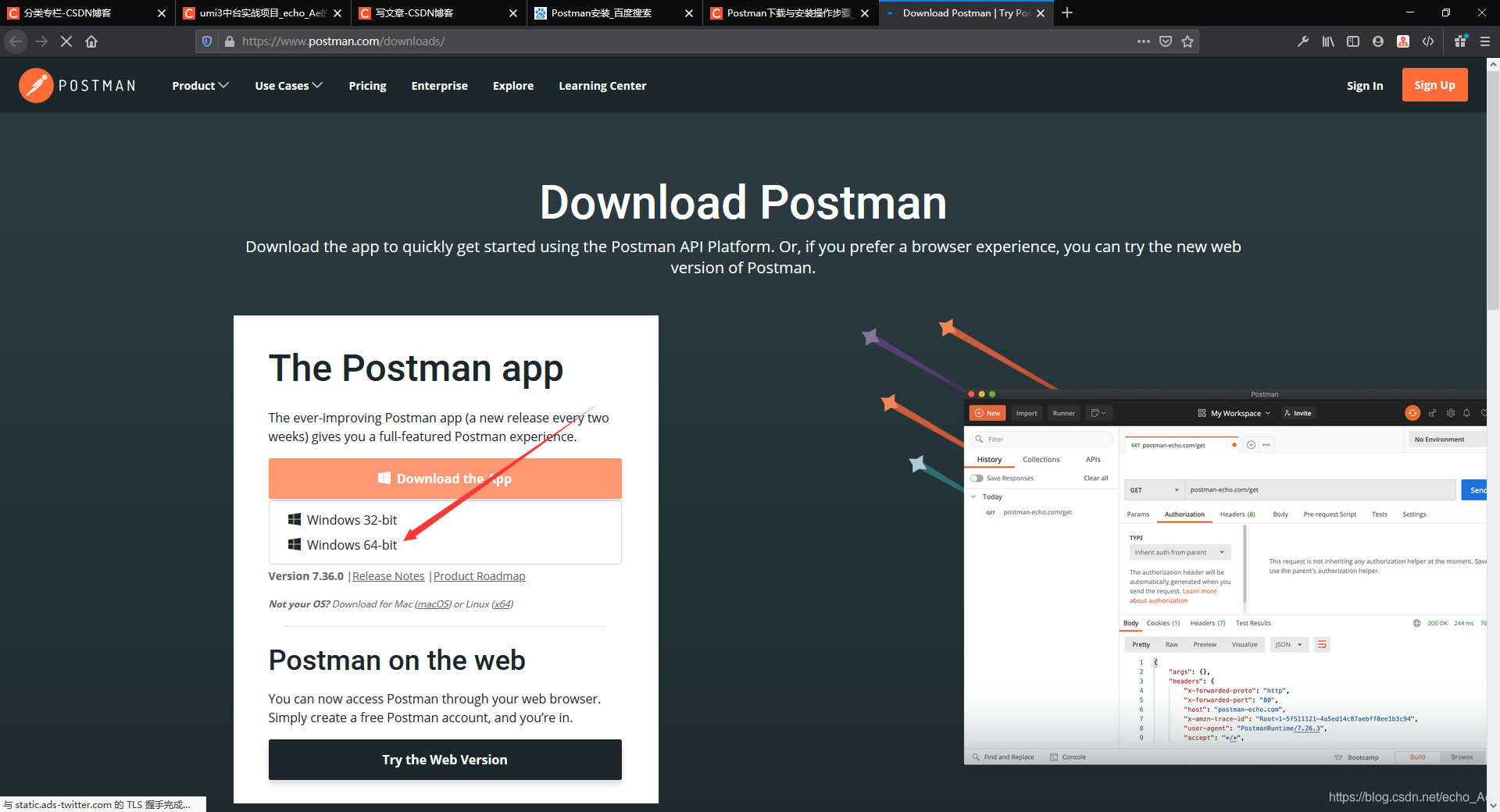Click the orange hierarchy extension icon

pos(1403,41)
